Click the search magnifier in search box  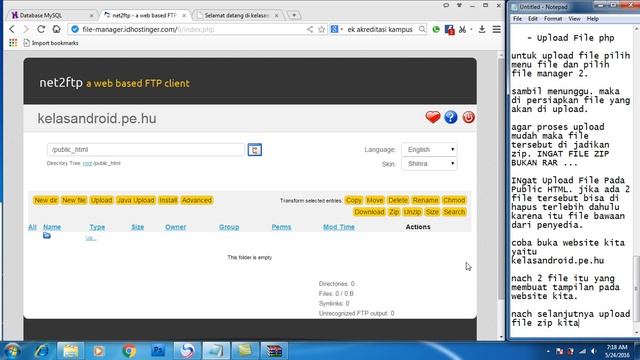[422, 29]
